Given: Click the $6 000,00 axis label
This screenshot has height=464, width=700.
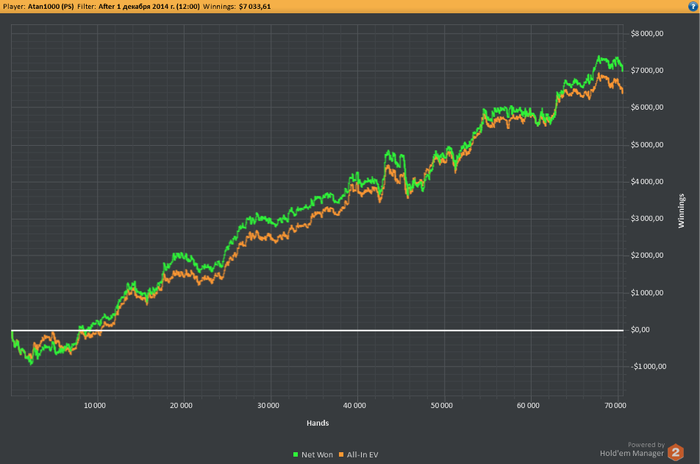Looking at the screenshot, I should (647, 107).
